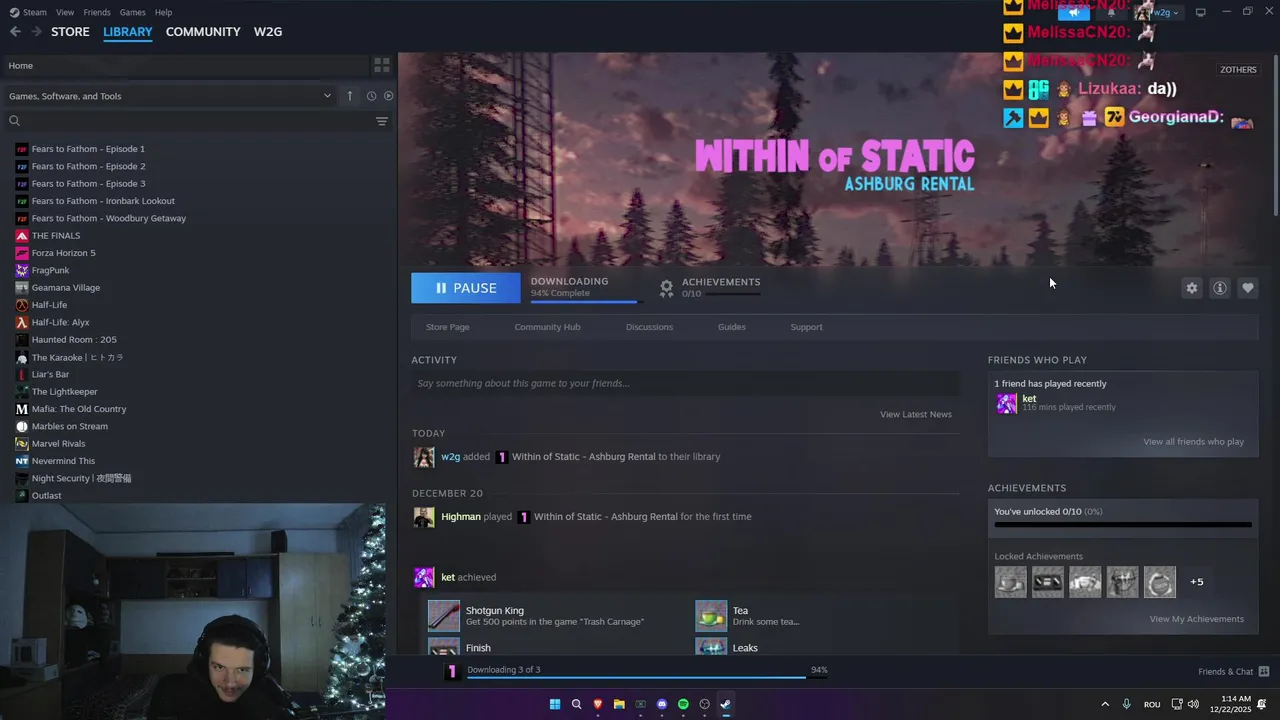
Task: Open volume control in system tray
Action: 1193,704
